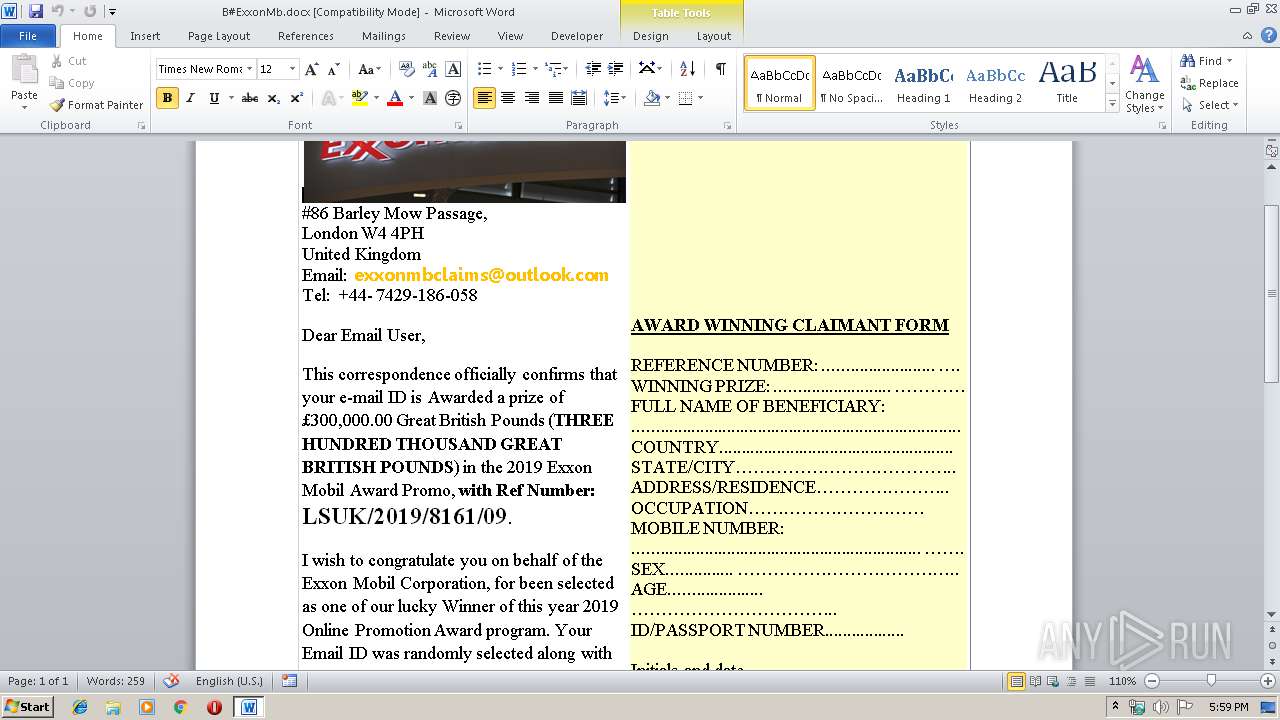Click the Increase Indent icon
The image size is (1280, 720).
(616, 69)
